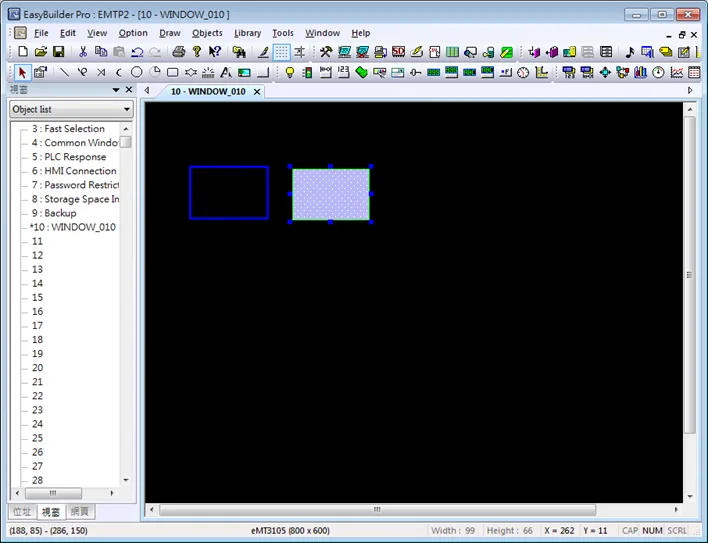Screen dimensions: 708x543
Task: Switch to the 網頁 bottom tab
Action: coord(80,511)
